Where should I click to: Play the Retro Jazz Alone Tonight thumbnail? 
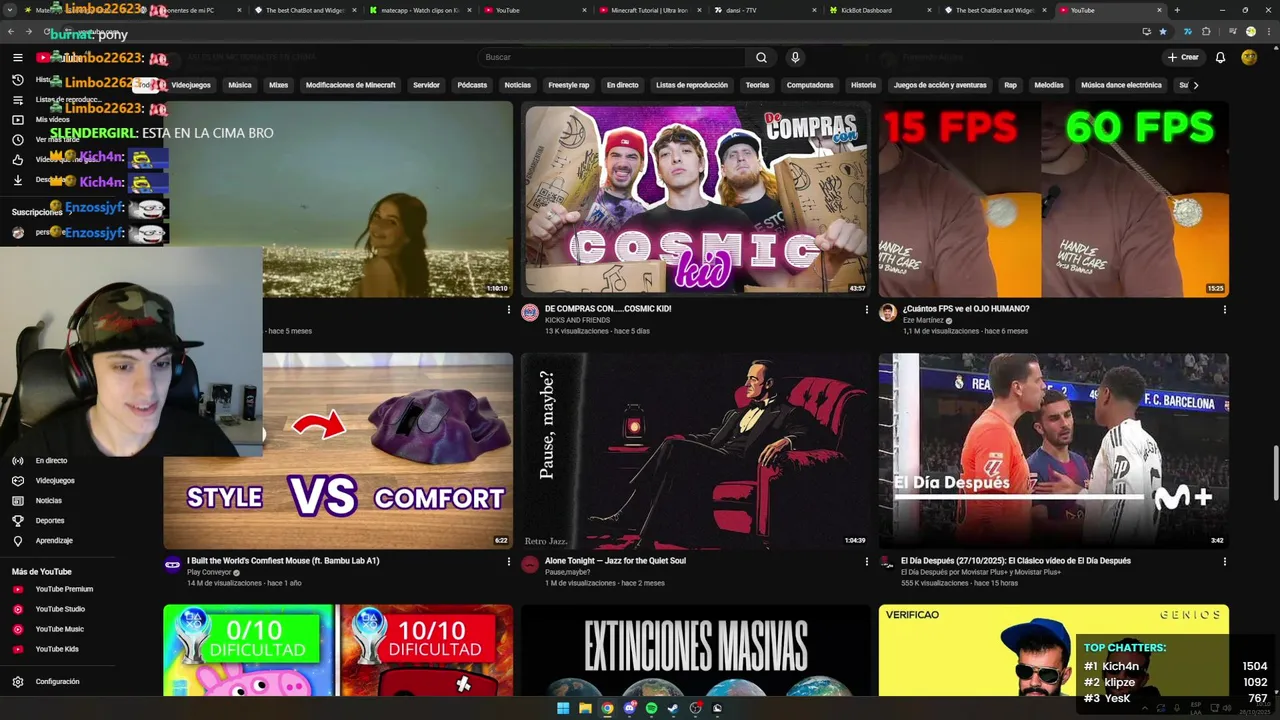pyautogui.click(x=696, y=451)
